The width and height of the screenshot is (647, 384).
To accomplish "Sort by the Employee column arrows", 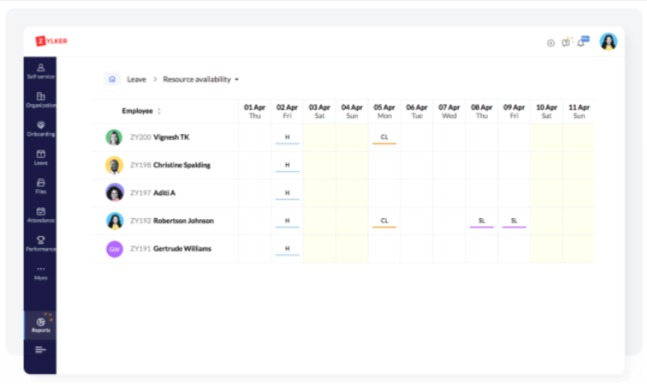I will click(159, 111).
